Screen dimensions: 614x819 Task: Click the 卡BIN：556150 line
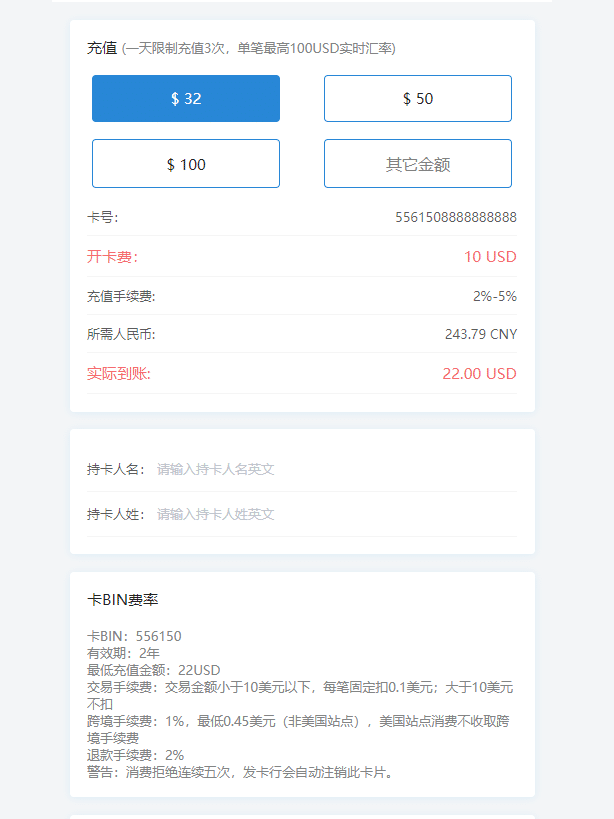pos(134,636)
